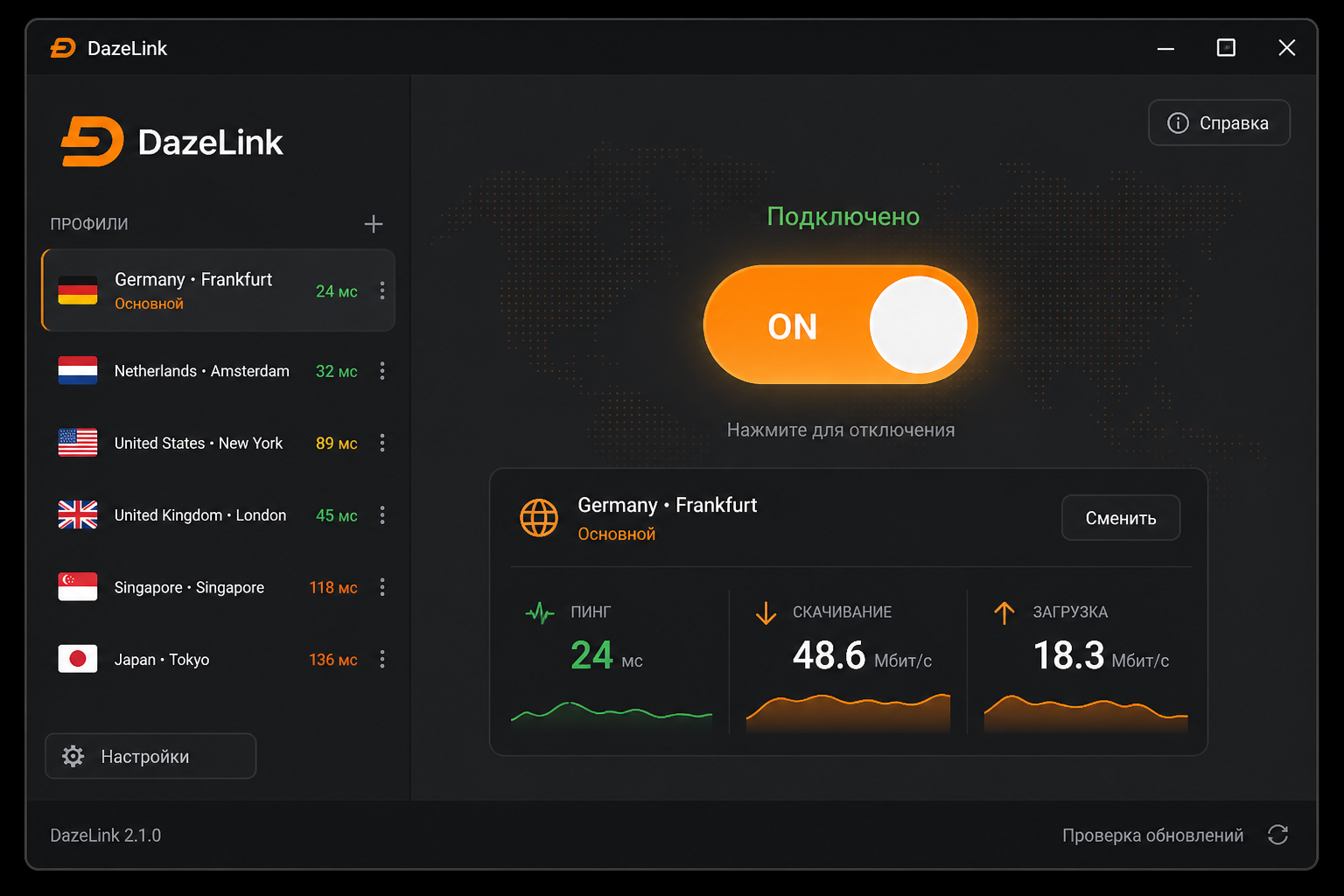Viewport: 1344px width, 896px height.
Task: Click the Сменить button to change server
Action: point(1121,518)
